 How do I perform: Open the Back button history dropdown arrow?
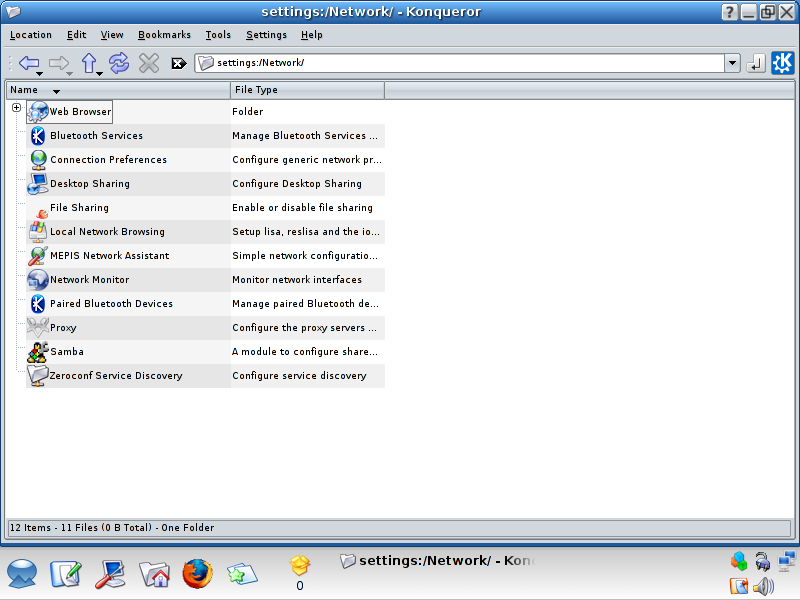[39, 73]
